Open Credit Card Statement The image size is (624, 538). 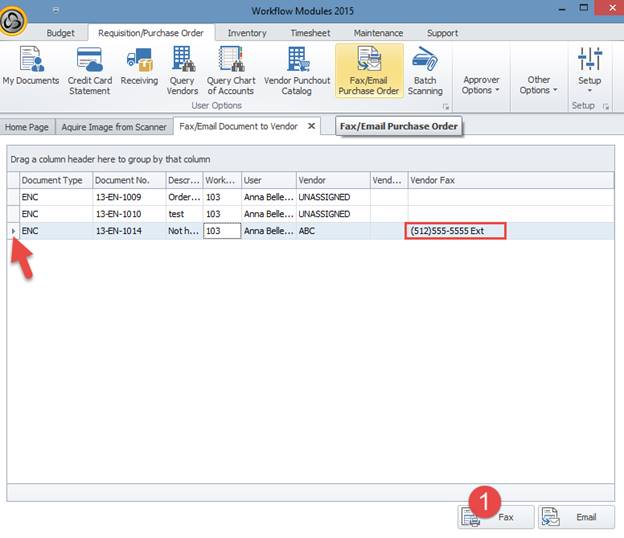click(89, 69)
